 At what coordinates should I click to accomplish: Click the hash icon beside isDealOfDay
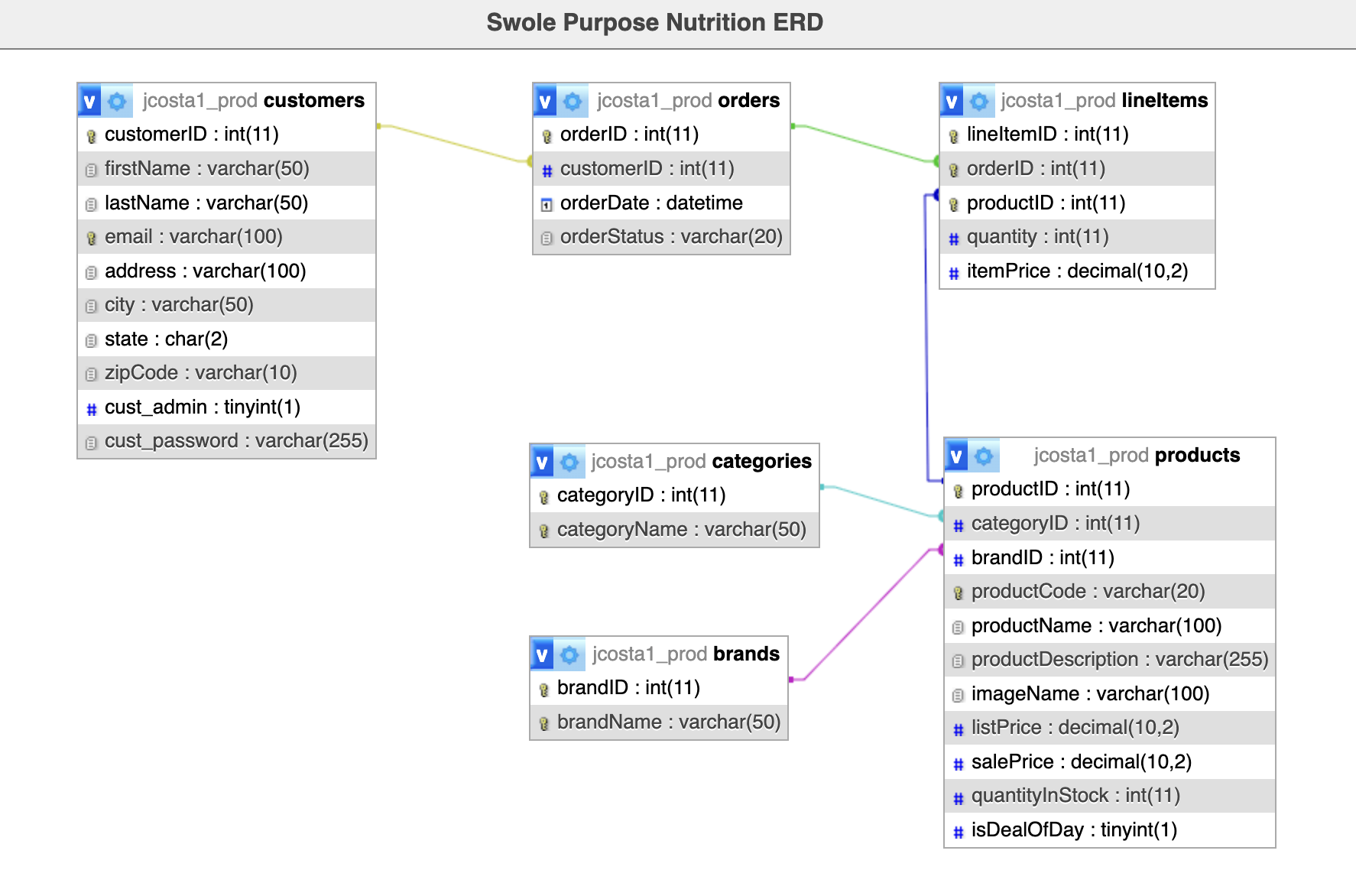pyautogui.click(x=958, y=832)
